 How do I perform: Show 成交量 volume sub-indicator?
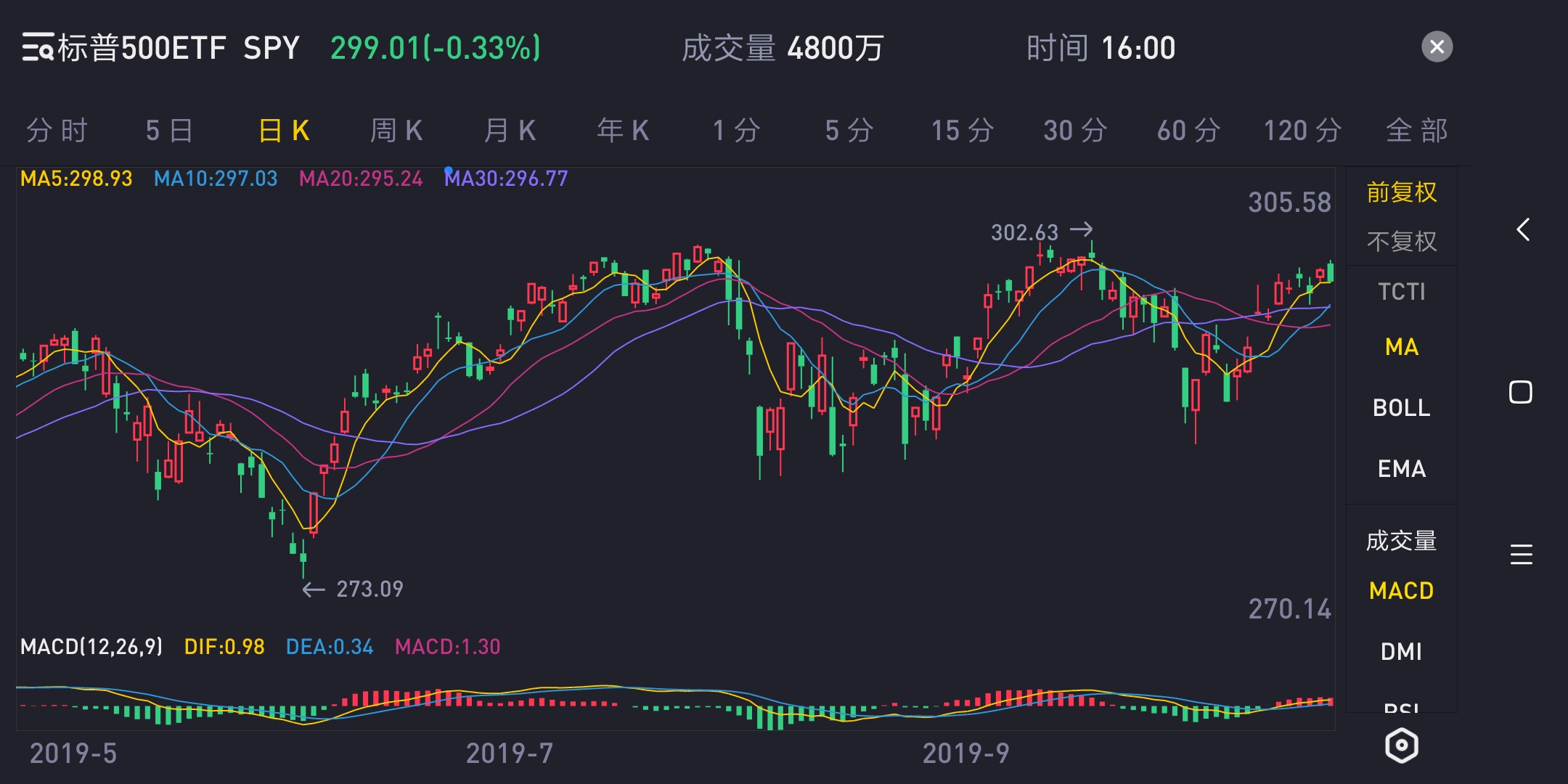click(1401, 541)
